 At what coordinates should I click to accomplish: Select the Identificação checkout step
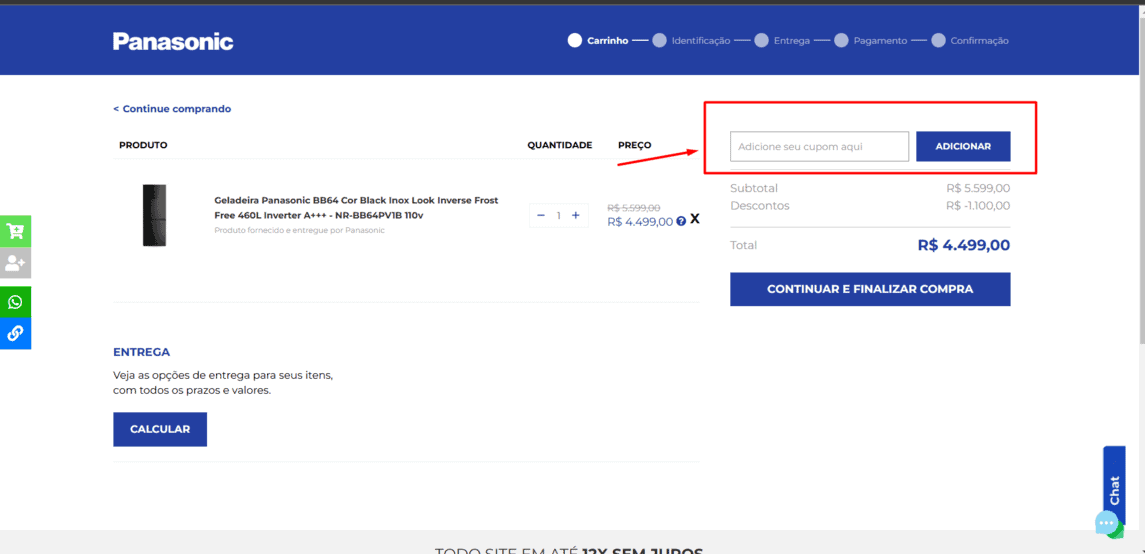pyautogui.click(x=692, y=41)
